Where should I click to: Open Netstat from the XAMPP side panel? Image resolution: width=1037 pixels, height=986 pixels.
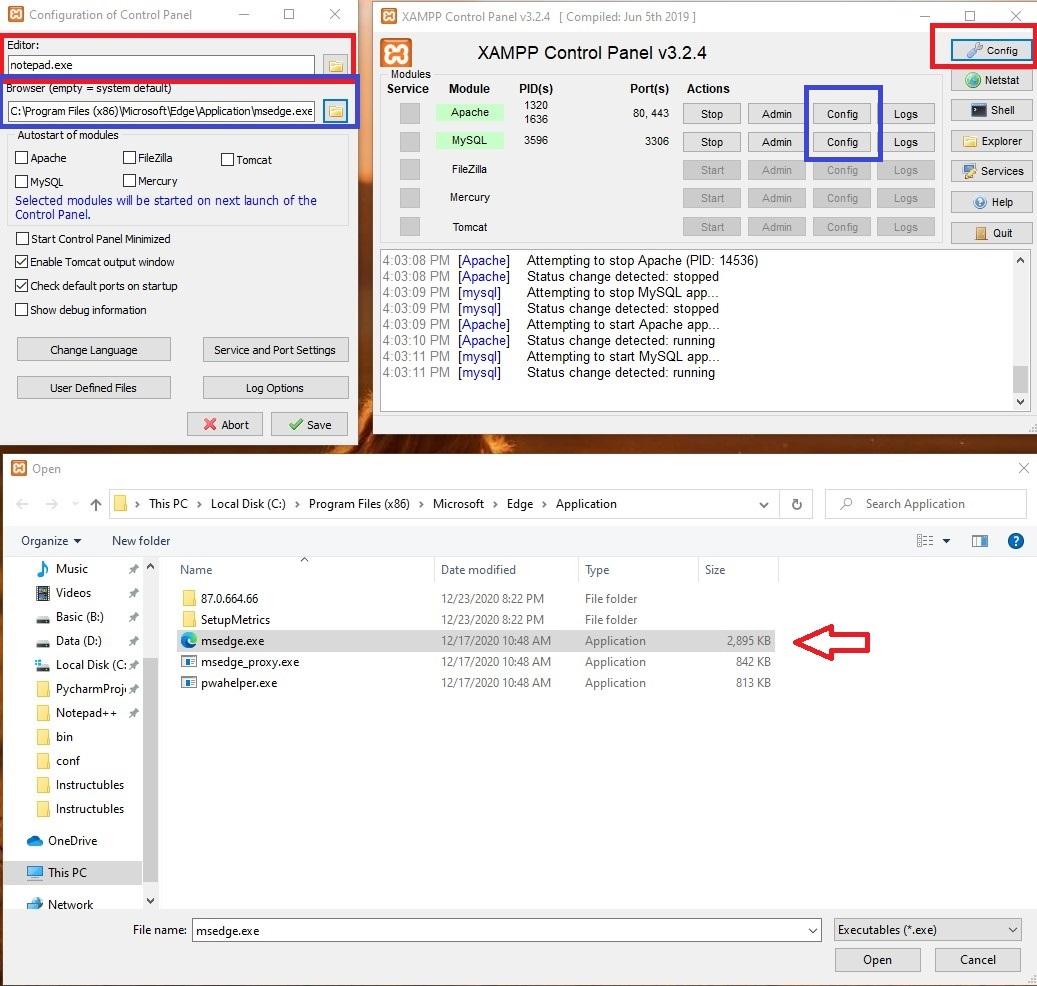(991, 80)
